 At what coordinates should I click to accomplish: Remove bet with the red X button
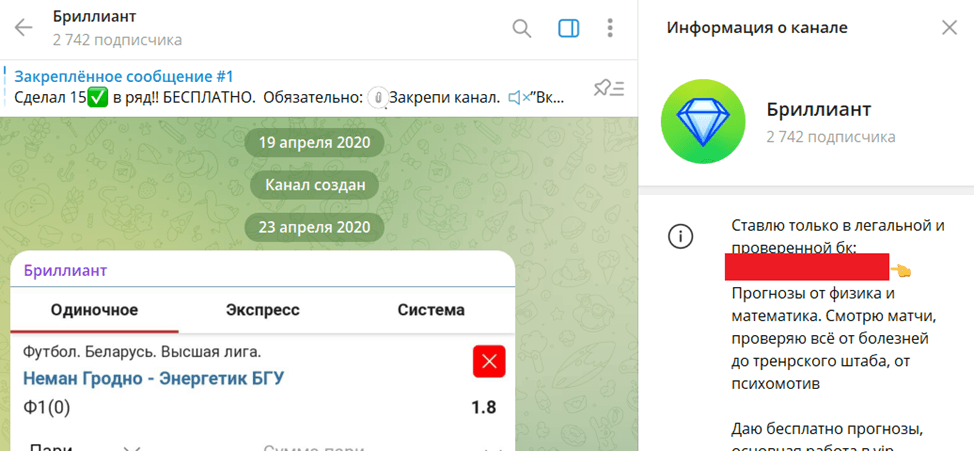tap(489, 362)
